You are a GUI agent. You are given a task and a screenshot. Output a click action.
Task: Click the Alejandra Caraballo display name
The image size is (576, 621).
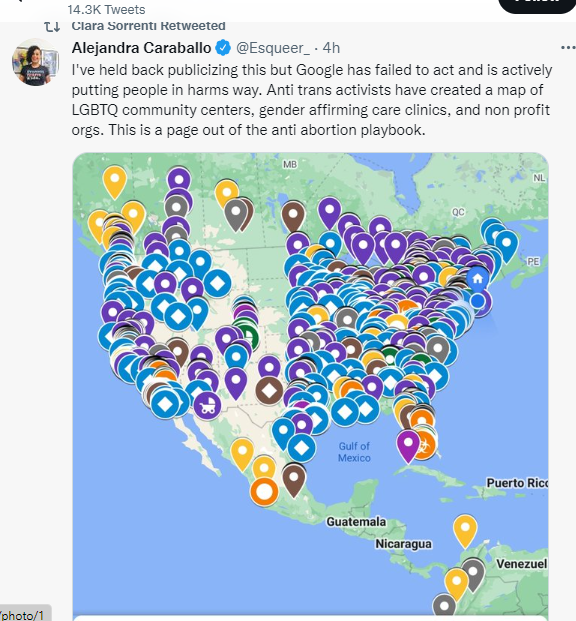[x=141, y=48]
